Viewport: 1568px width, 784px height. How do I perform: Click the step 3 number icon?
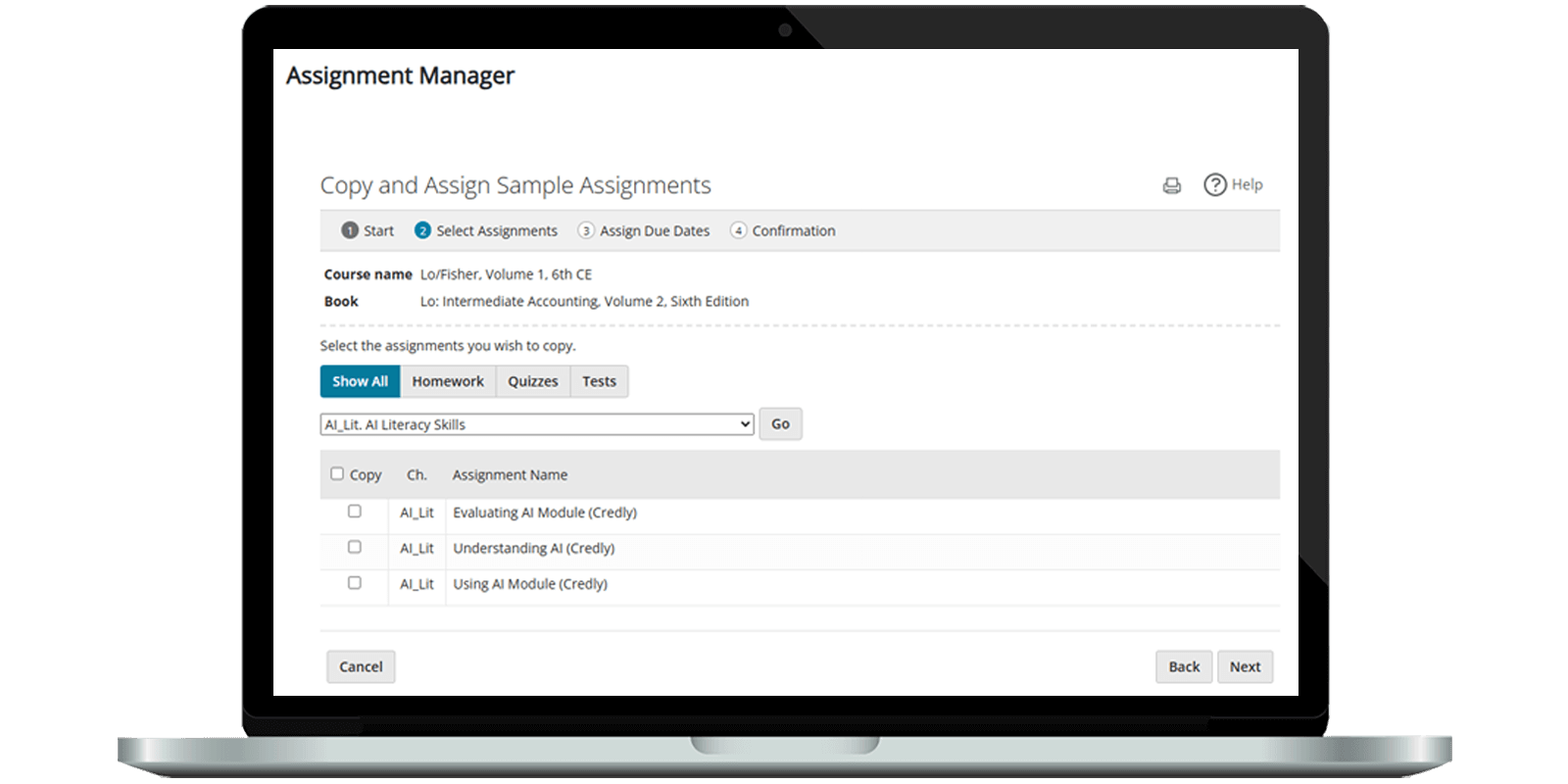tap(586, 230)
